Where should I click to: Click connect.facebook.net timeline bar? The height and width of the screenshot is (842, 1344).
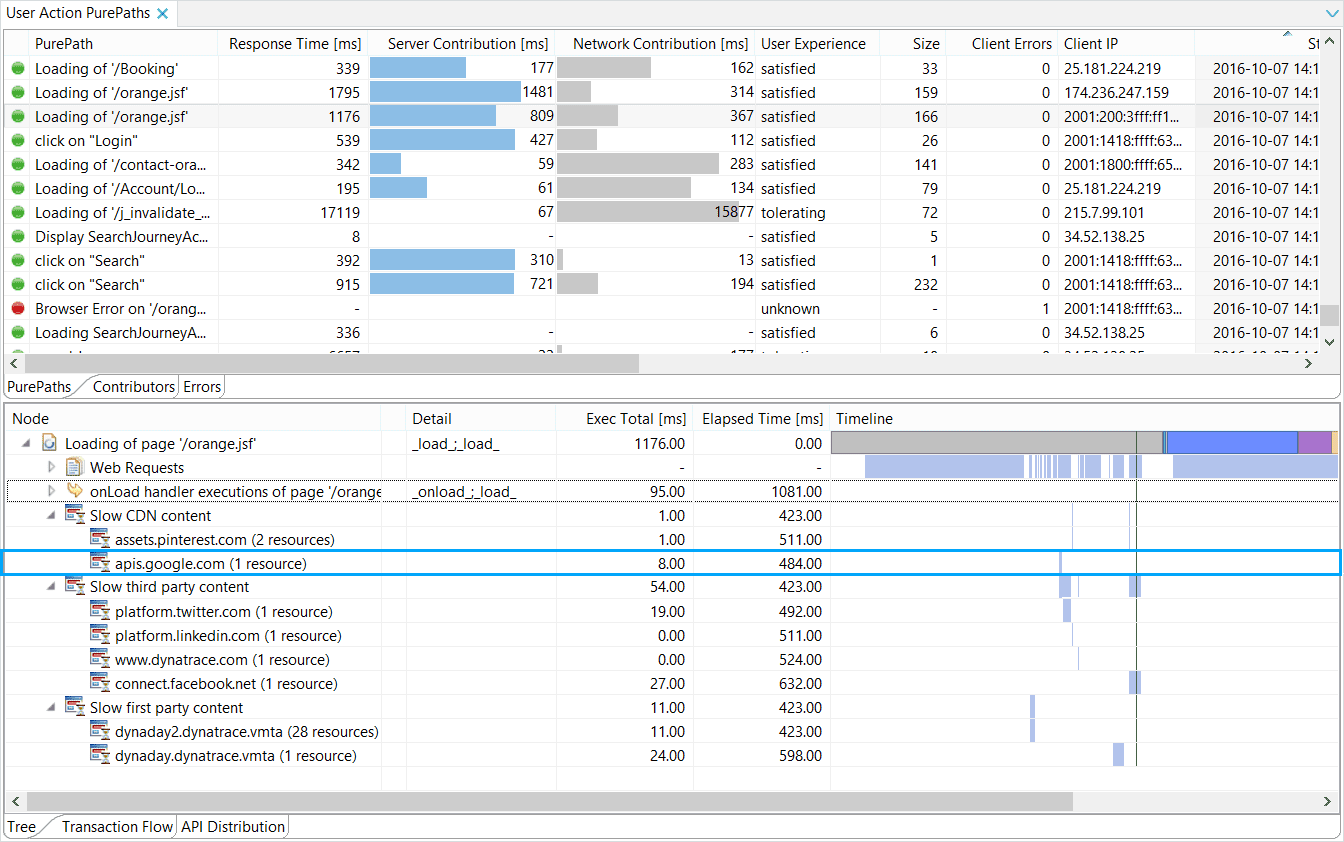[1135, 683]
